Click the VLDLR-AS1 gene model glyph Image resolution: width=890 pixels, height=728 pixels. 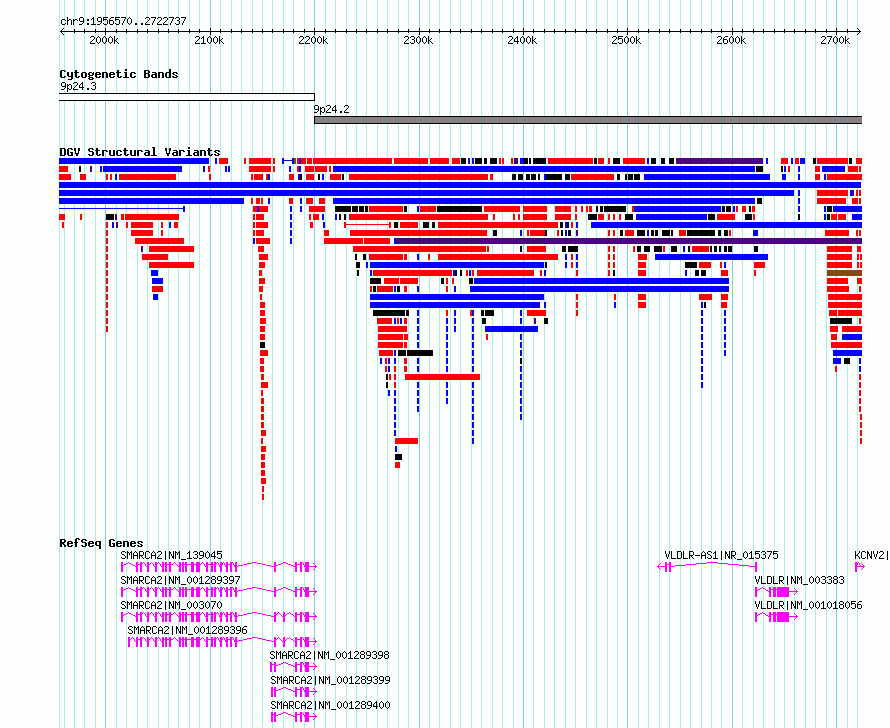coord(707,566)
